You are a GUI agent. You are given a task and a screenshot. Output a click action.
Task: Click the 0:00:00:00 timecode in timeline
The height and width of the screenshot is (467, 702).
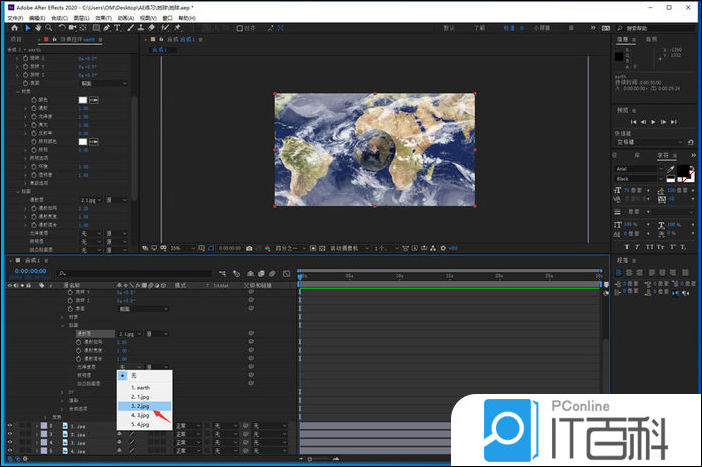(30, 271)
